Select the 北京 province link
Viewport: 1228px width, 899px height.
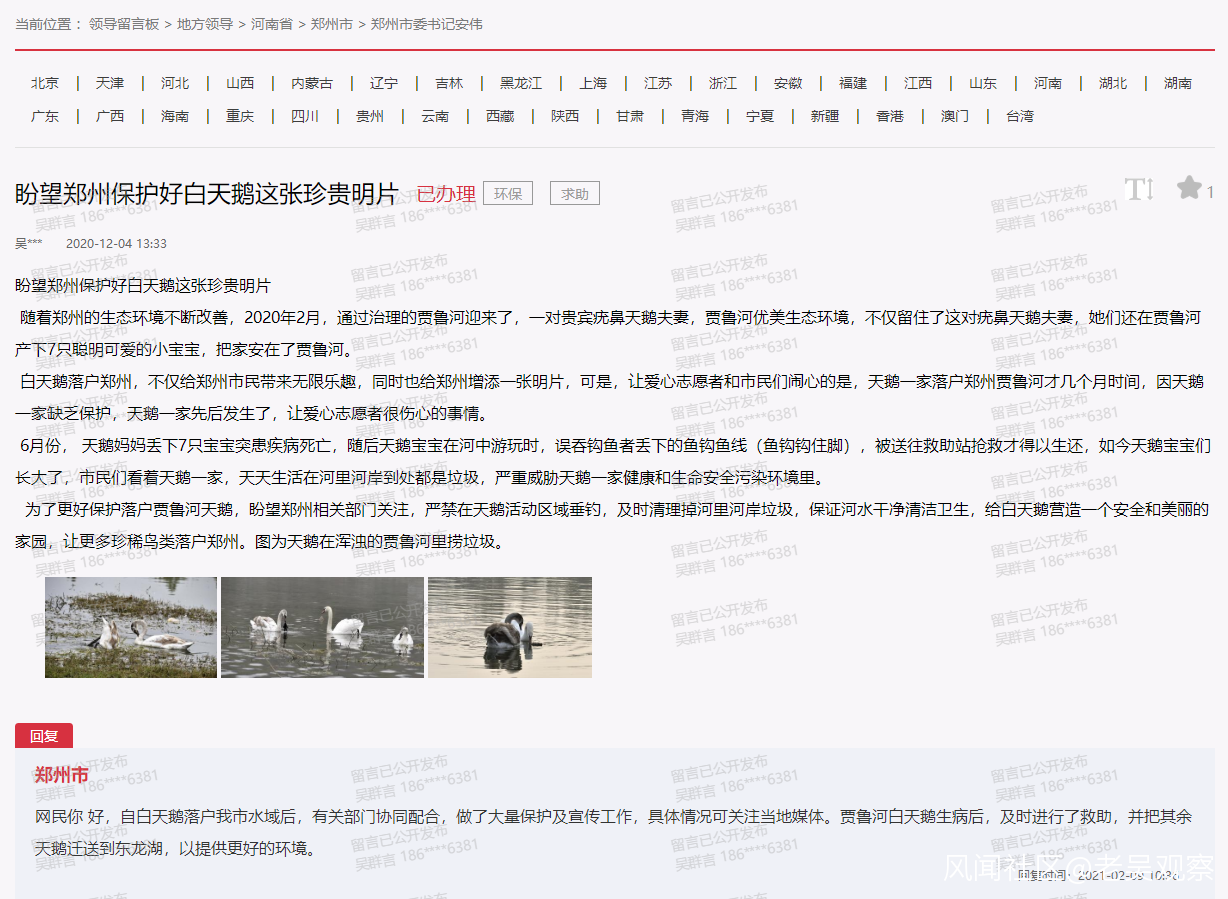click(x=45, y=83)
